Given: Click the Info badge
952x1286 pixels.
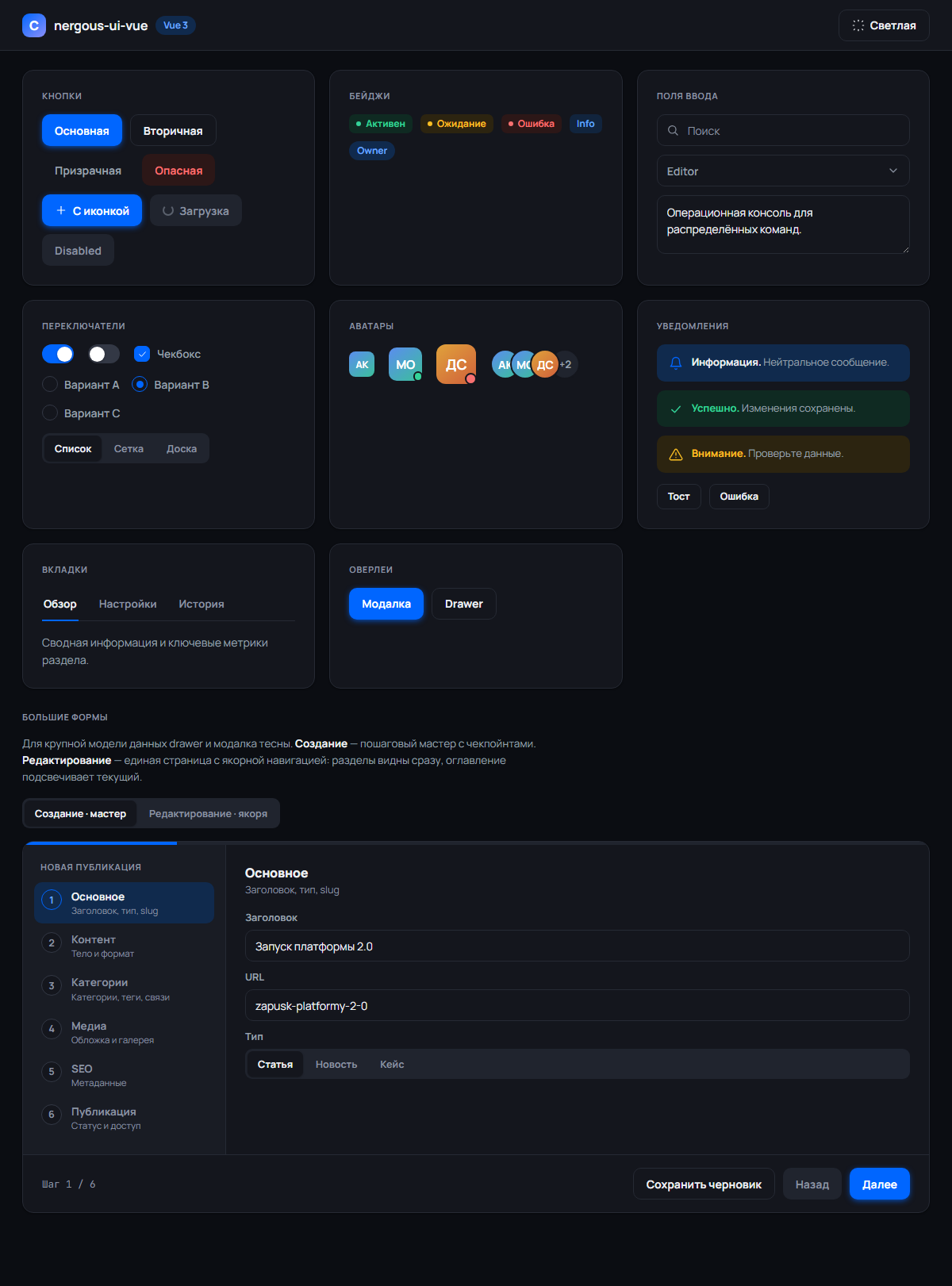Looking at the screenshot, I should 585,124.
